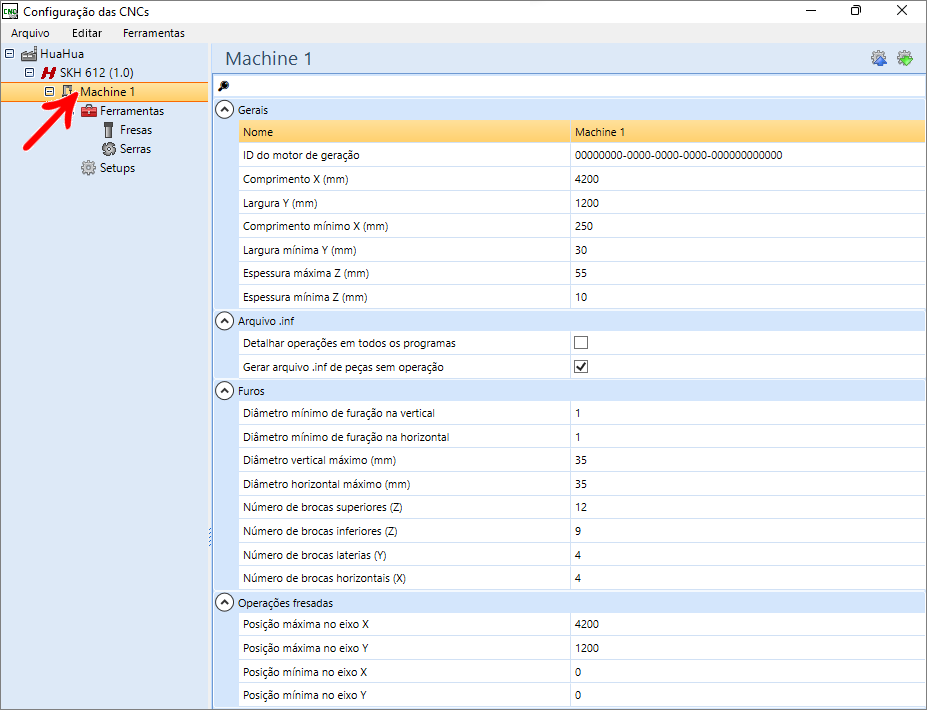Open the Setups gear icon

pyautogui.click(x=88, y=168)
